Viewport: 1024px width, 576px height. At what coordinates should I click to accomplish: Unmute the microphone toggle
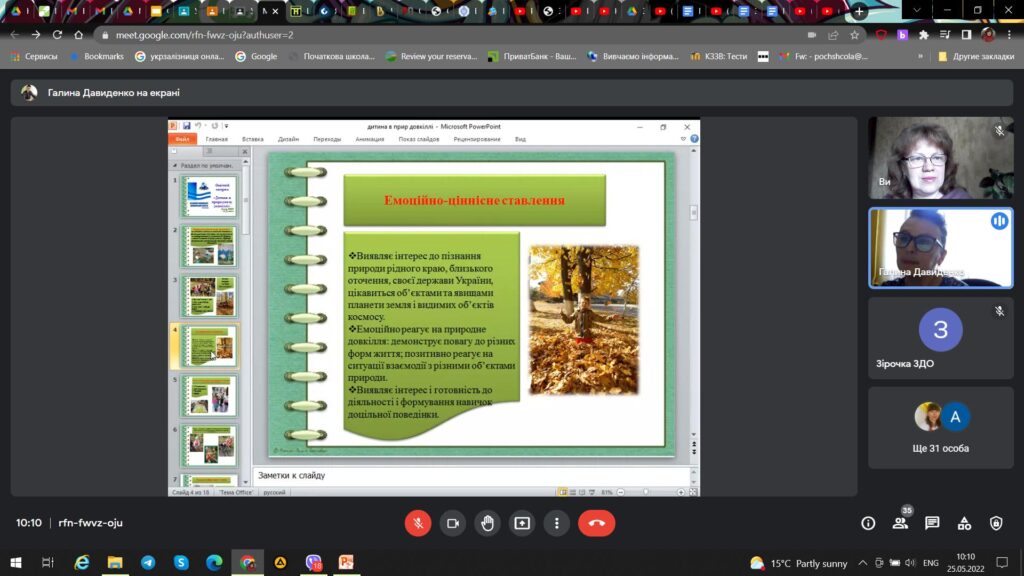click(x=418, y=523)
